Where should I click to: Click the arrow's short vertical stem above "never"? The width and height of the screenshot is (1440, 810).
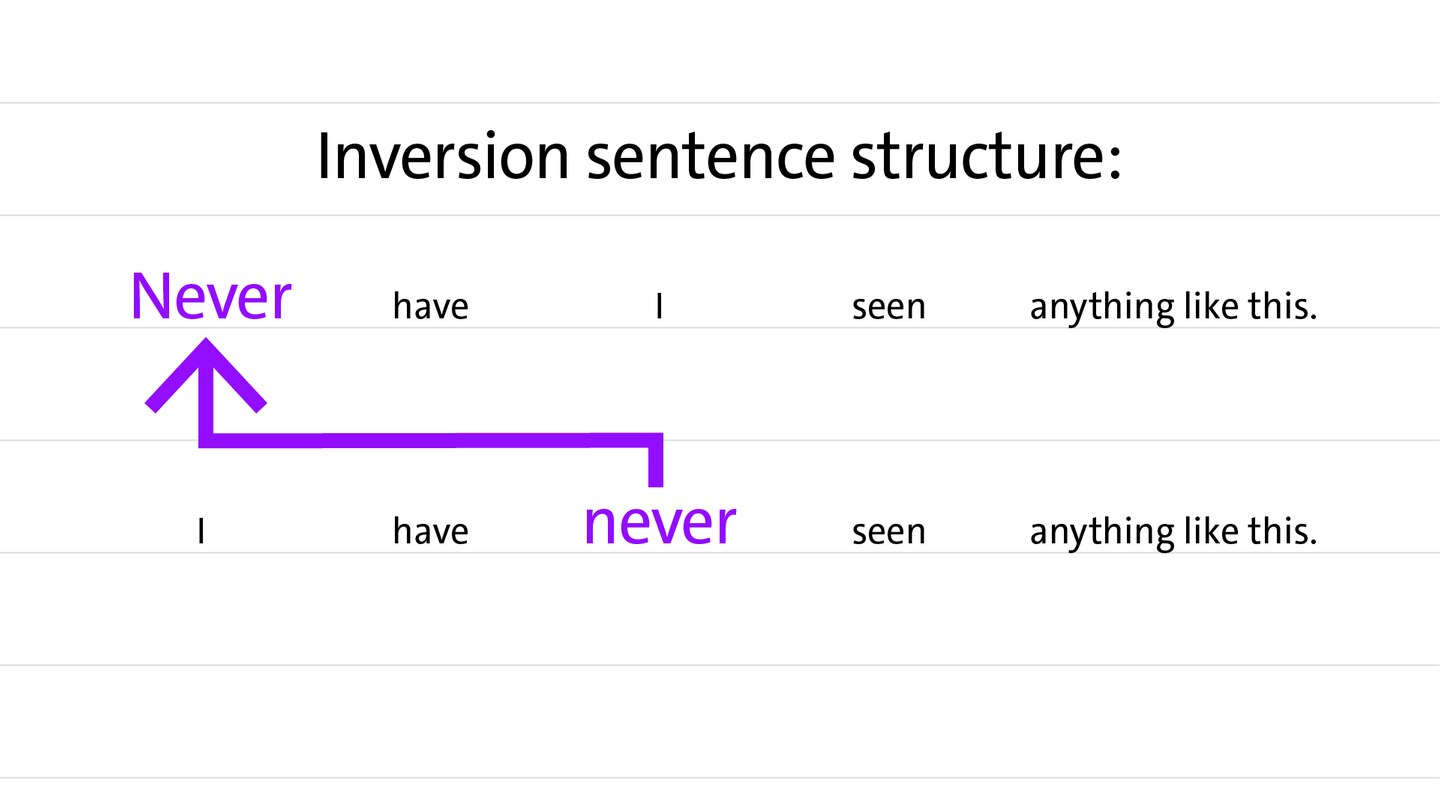pyautogui.click(x=656, y=464)
